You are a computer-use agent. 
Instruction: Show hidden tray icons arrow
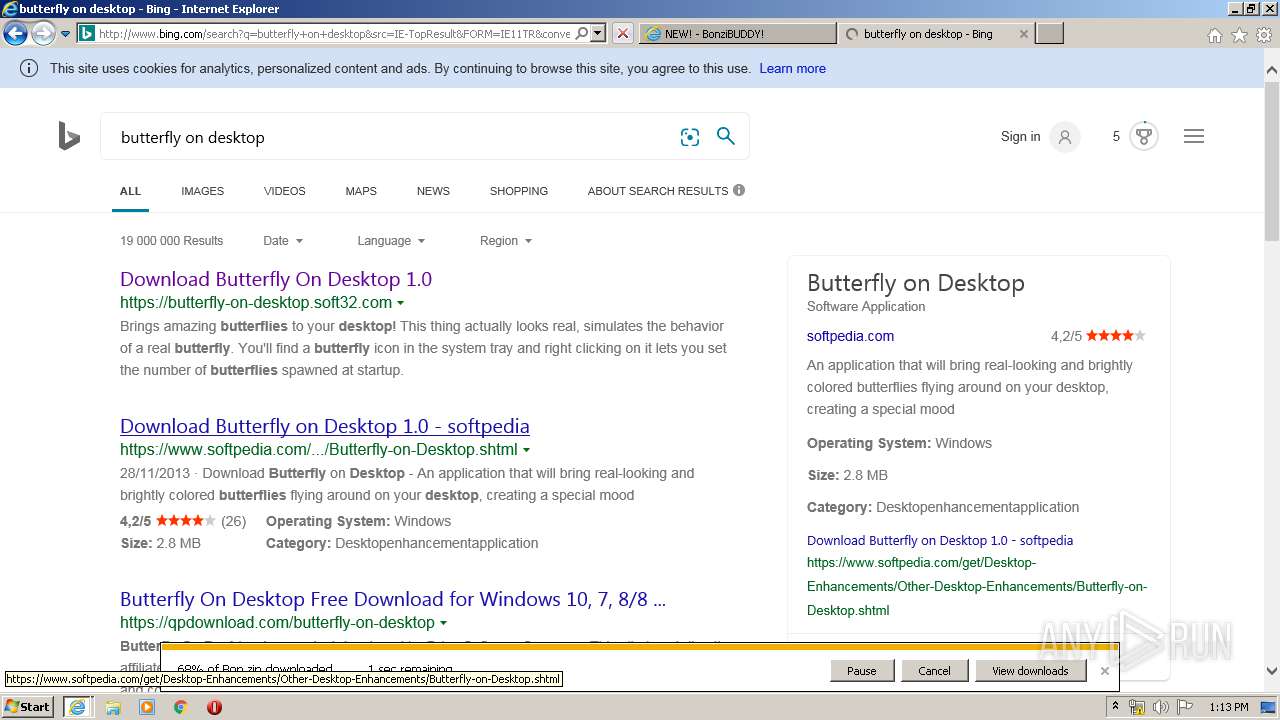(1117, 707)
